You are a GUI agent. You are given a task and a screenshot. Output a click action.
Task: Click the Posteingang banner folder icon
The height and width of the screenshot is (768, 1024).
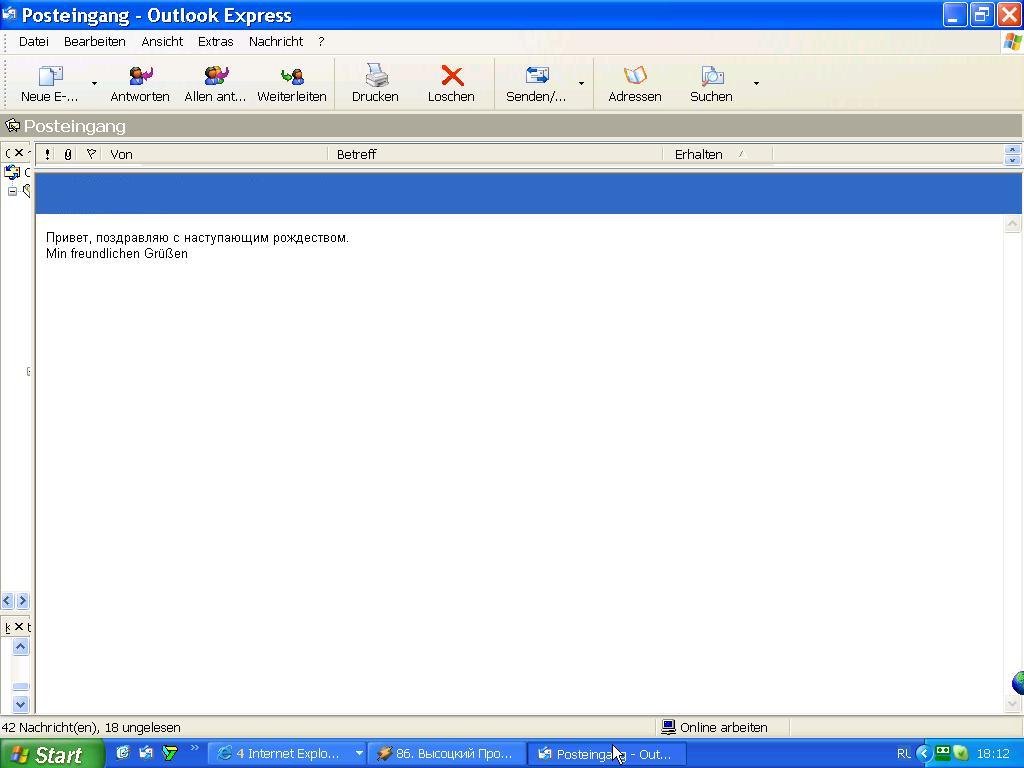tap(12, 125)
